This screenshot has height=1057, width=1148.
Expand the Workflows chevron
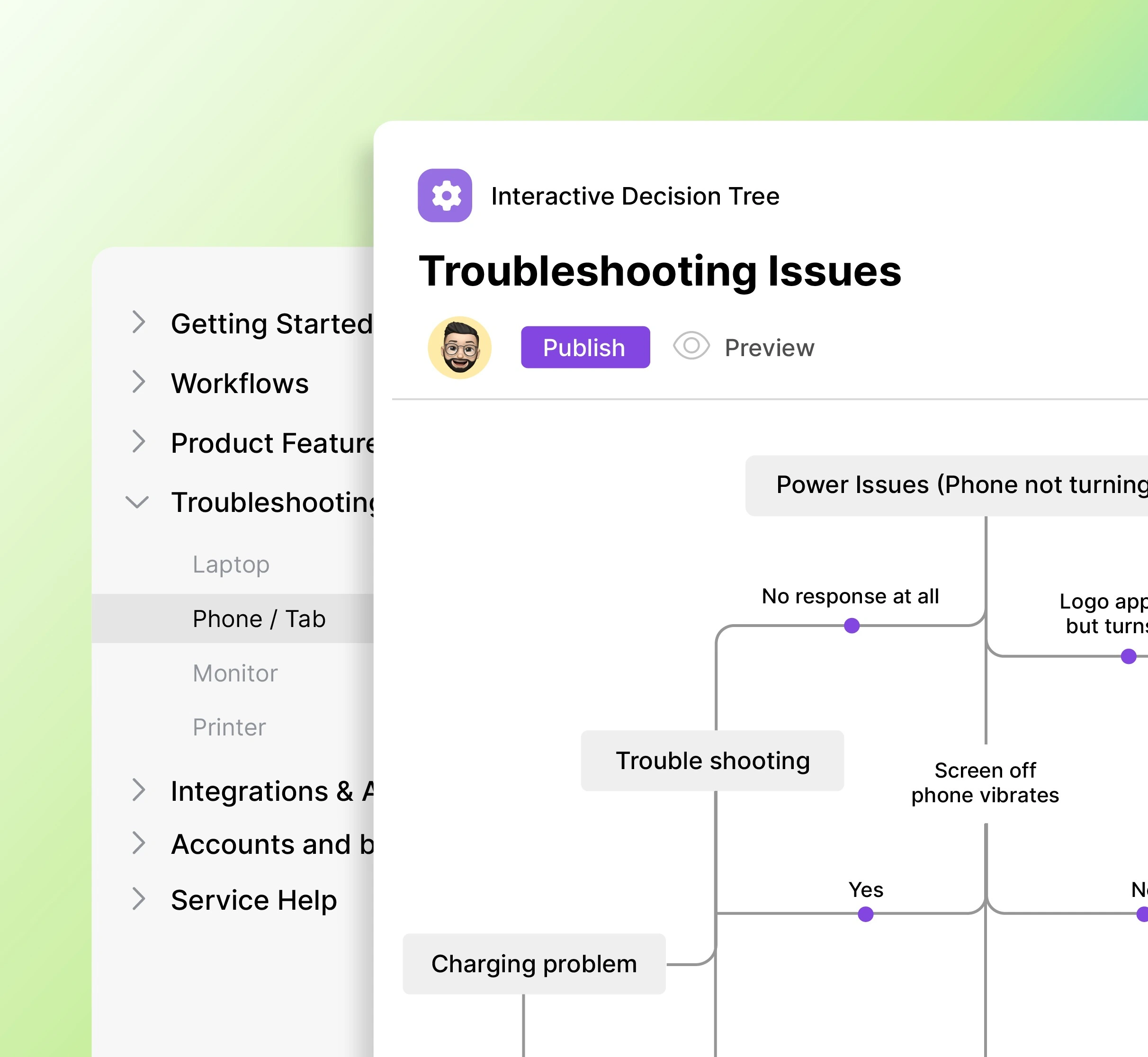pyautogui.click(x=138, y=382)
